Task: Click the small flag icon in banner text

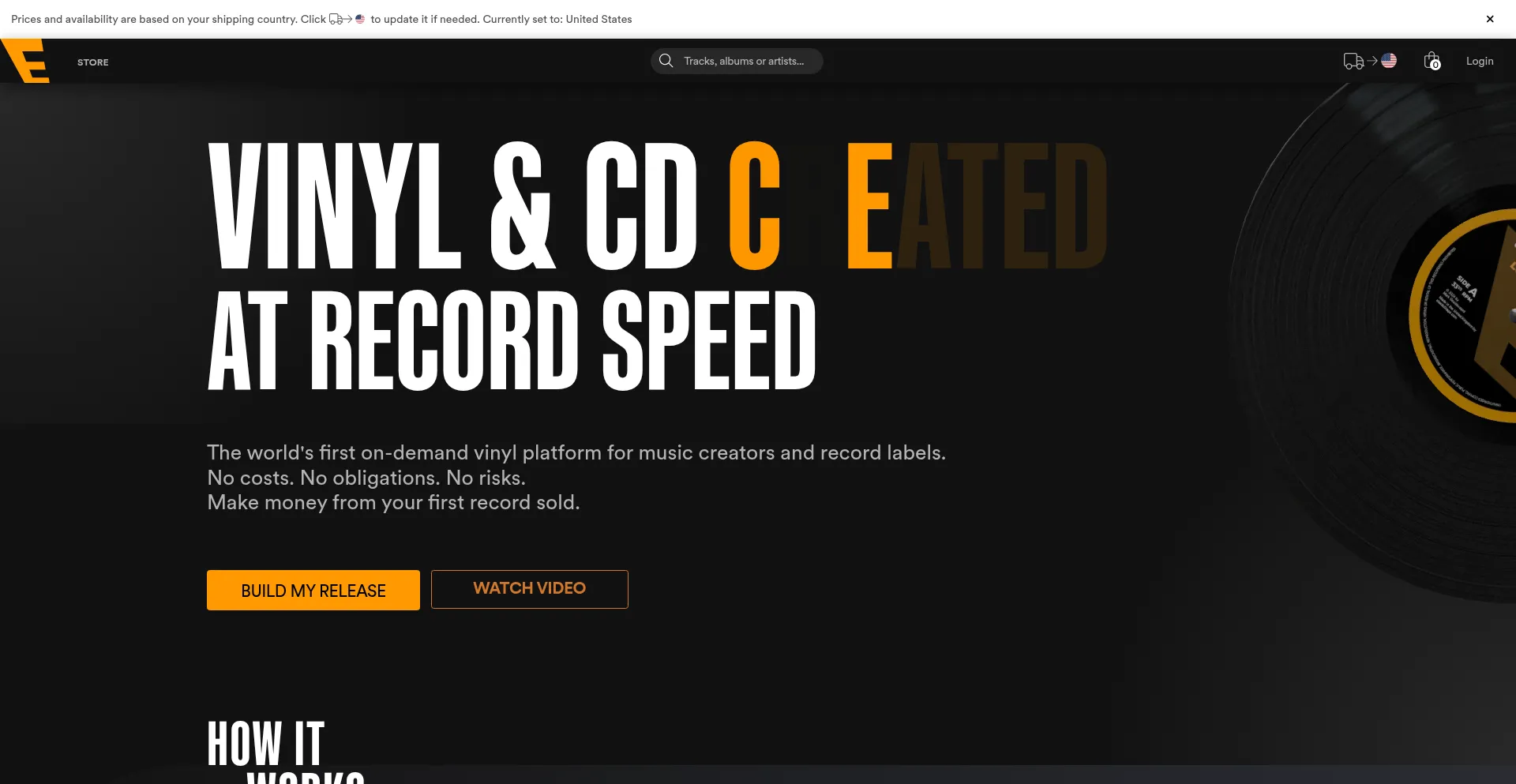Action: (360, 19)
